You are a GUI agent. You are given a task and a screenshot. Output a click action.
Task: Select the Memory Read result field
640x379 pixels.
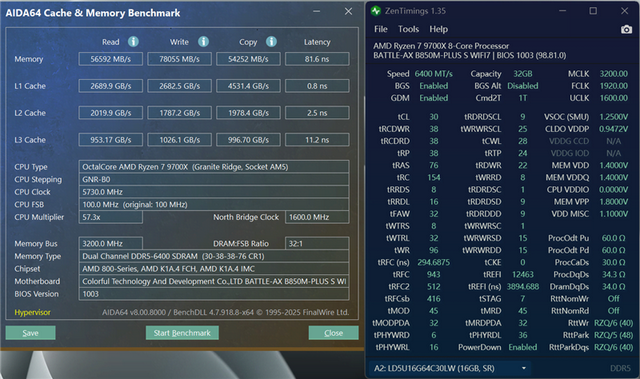pos(111,59)
